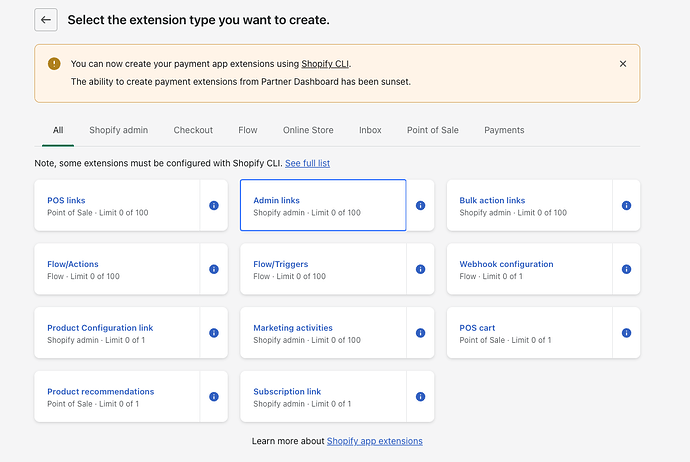The image size is (690, 462).
Task: Show info for Webhook configuration
Action: coord(626,270)
